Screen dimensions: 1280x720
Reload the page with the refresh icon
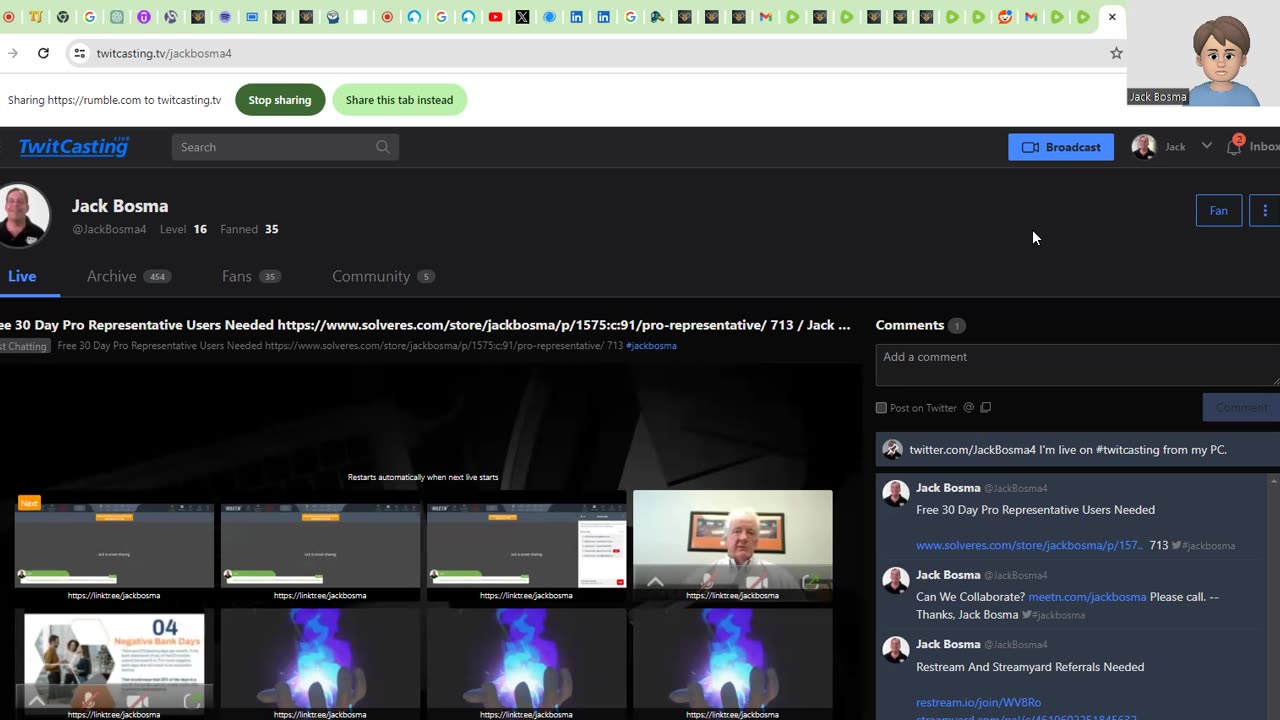(43, 53)
